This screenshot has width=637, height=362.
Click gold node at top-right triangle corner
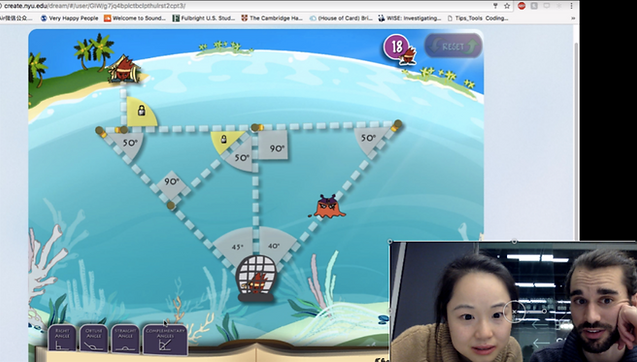(x=397, y=124)
